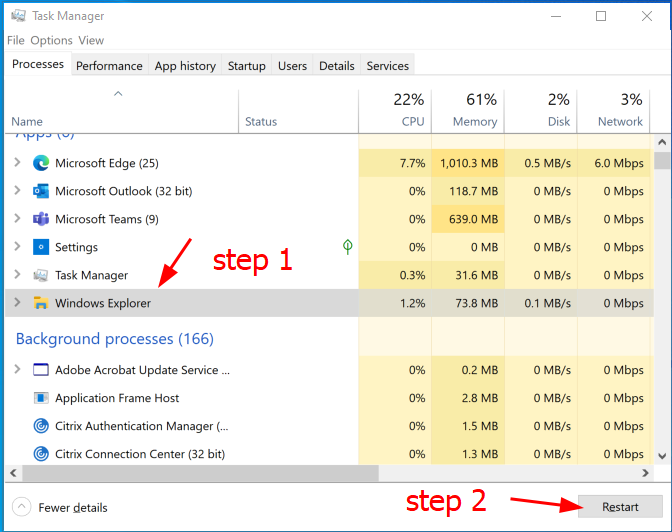672x532 pixels.
Task: Switch to the Startup tab
Action: 246,66
